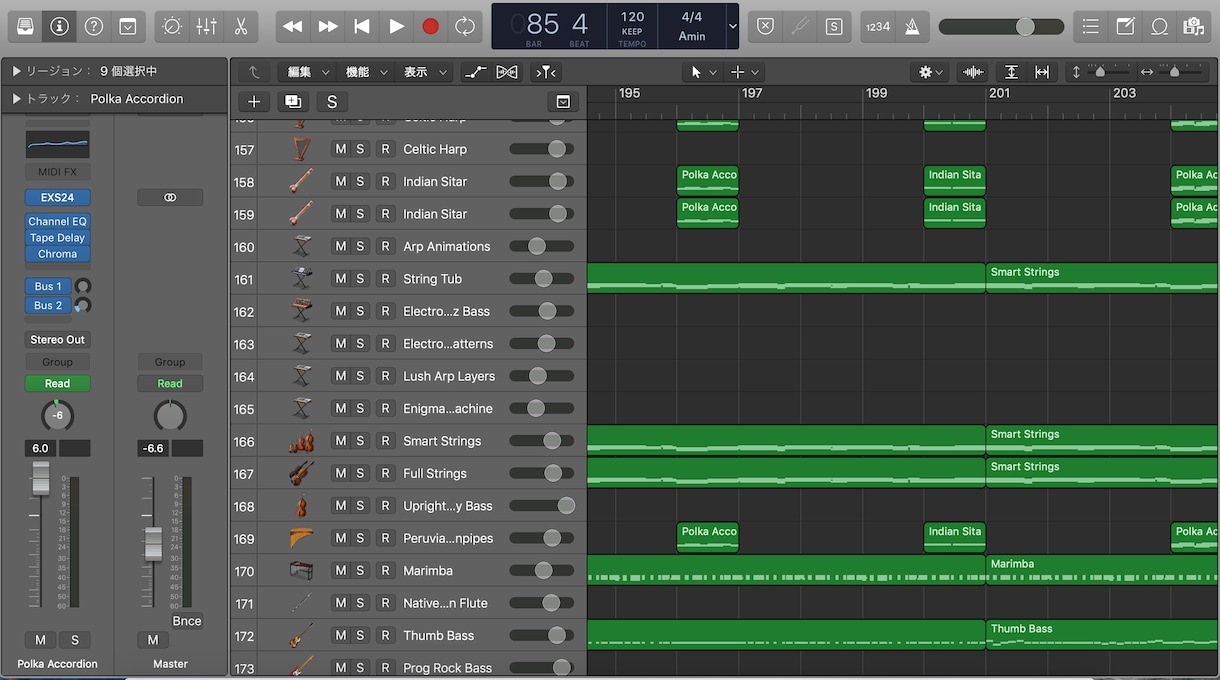Open List Editors icon
Screen dimensions: 1220x680
[1091, 27]
